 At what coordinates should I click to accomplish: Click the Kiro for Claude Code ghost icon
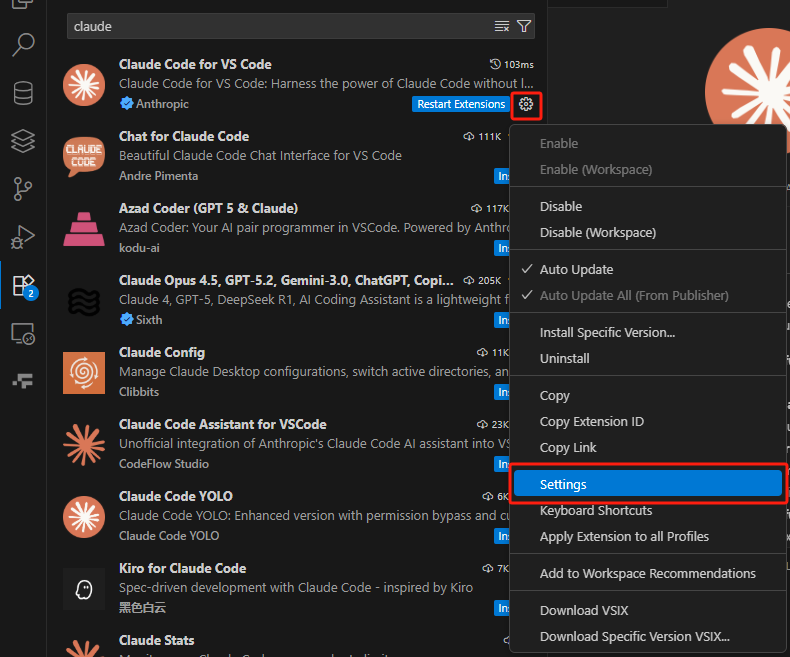click(84, 589)
